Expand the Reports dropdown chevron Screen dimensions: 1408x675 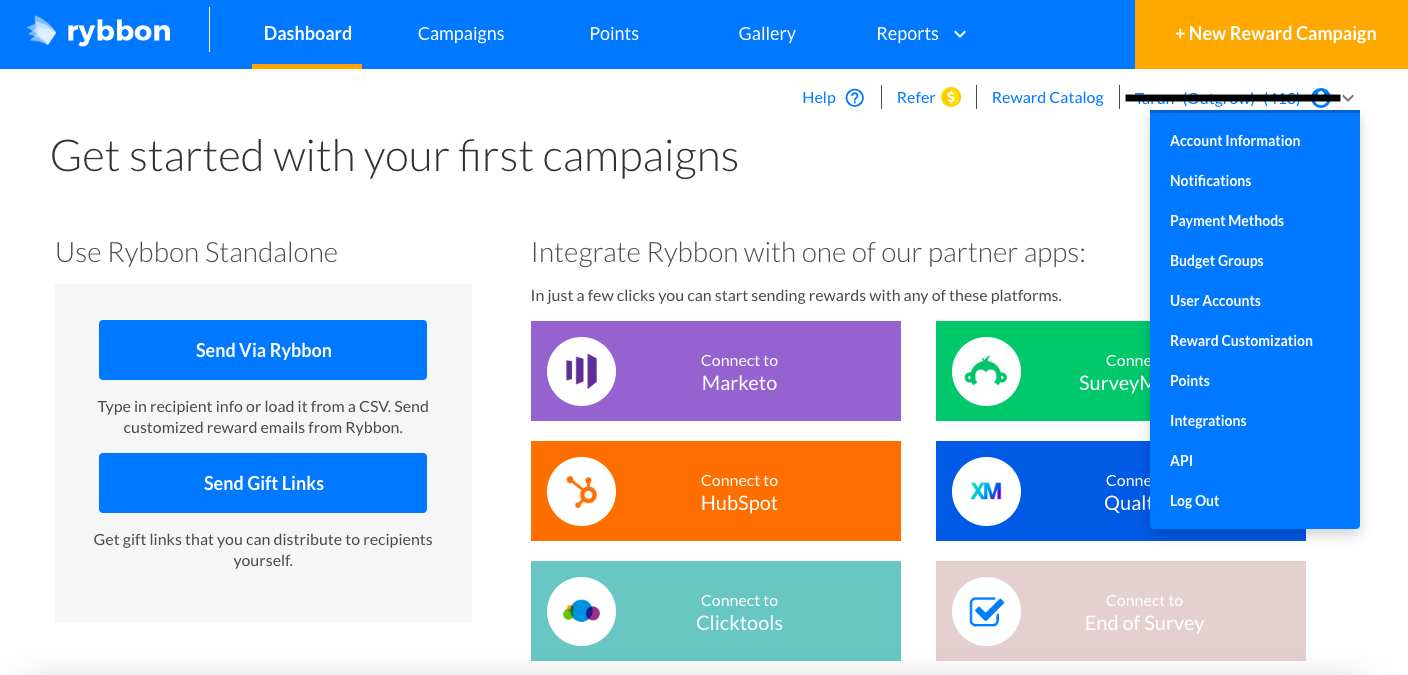(960, 34)
